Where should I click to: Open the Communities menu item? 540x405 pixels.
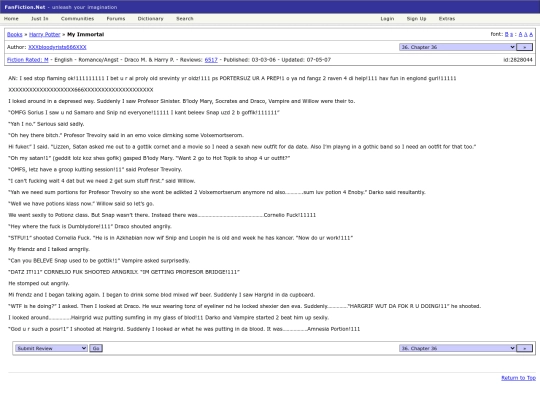[x=77, y=19]
